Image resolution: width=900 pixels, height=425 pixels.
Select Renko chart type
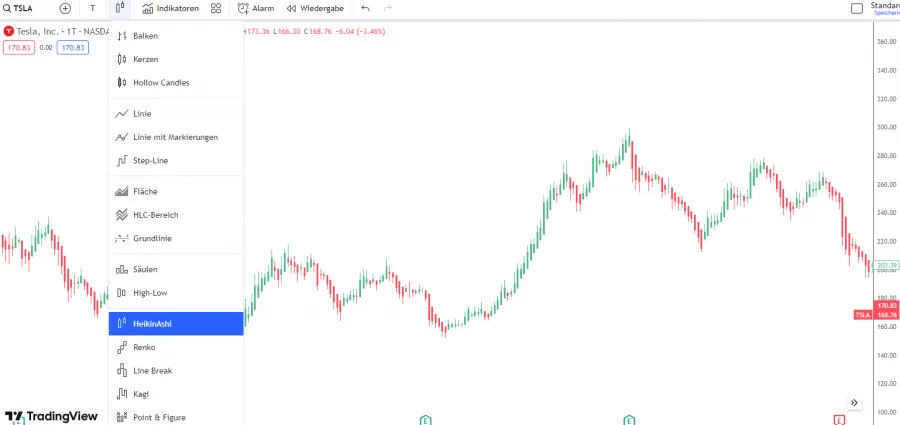point(176,347)
